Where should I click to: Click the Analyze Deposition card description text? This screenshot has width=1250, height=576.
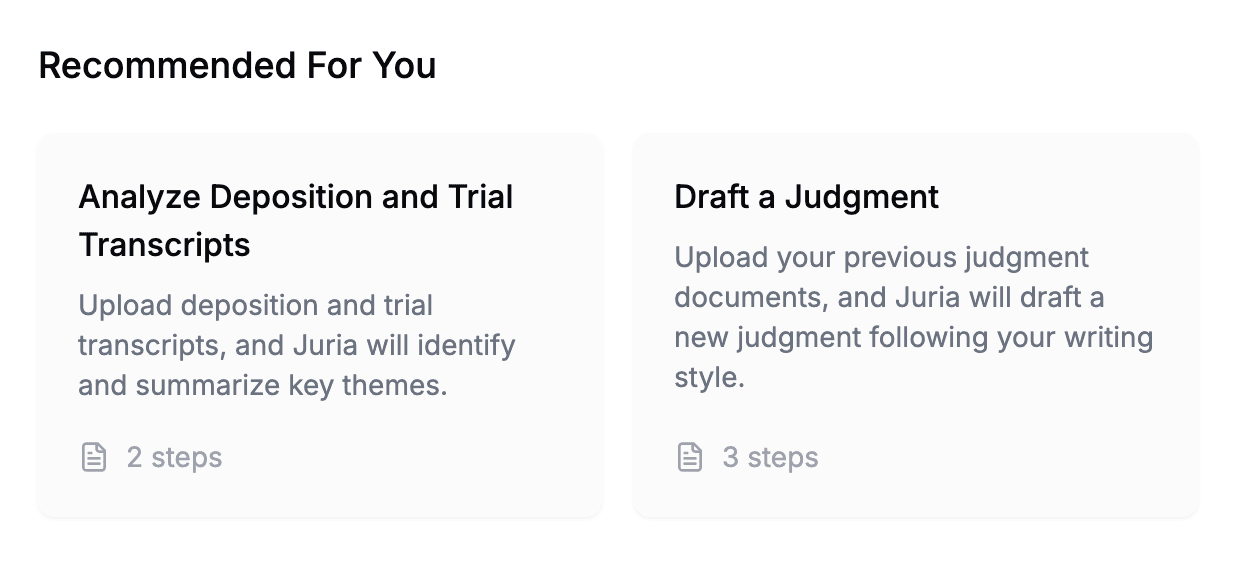pyautogui.click(x=296, y=345)
